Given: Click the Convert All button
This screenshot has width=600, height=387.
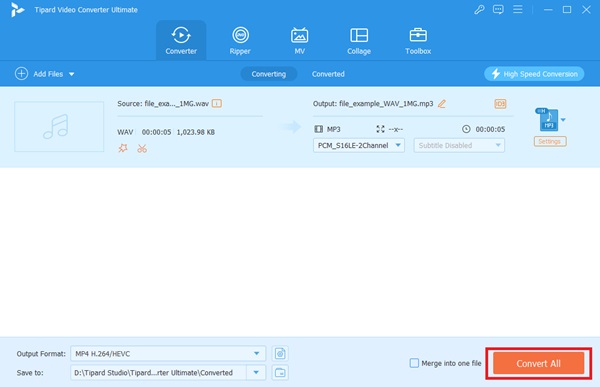Looking at the screenshot, I should tap(538, 363).
